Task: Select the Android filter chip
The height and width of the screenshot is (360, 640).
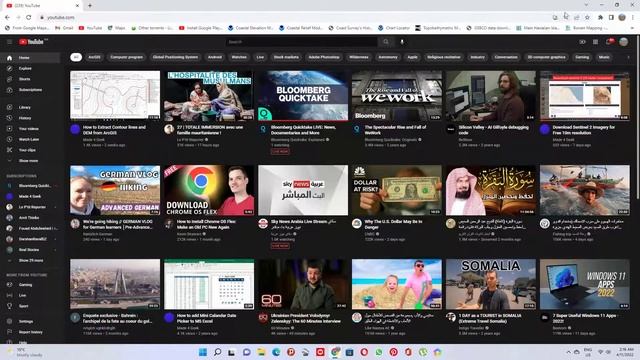Action: click(215, 57)
